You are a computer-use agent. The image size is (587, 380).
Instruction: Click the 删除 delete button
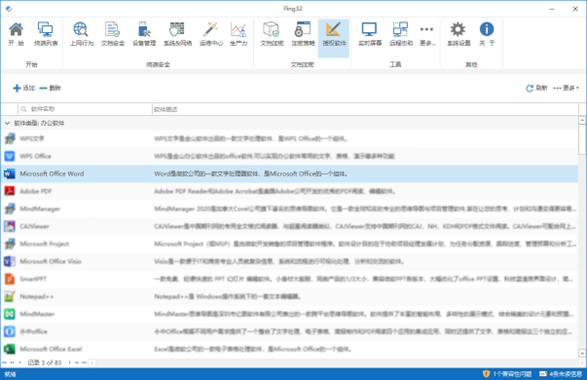[50, 88]
